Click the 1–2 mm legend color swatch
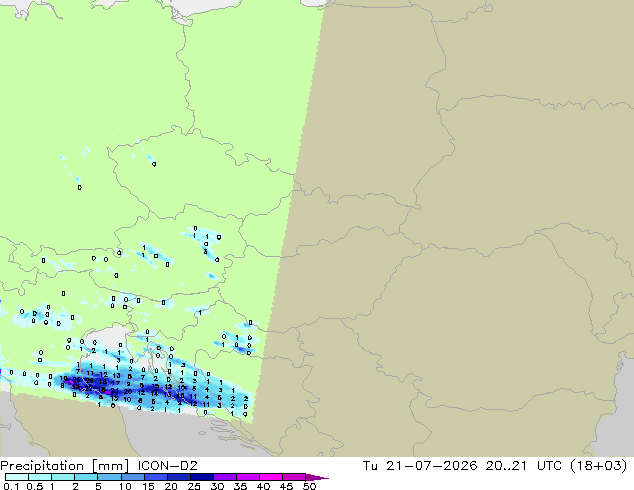The width and height of the screenshot is (634, 490). (x=63, y=477)
